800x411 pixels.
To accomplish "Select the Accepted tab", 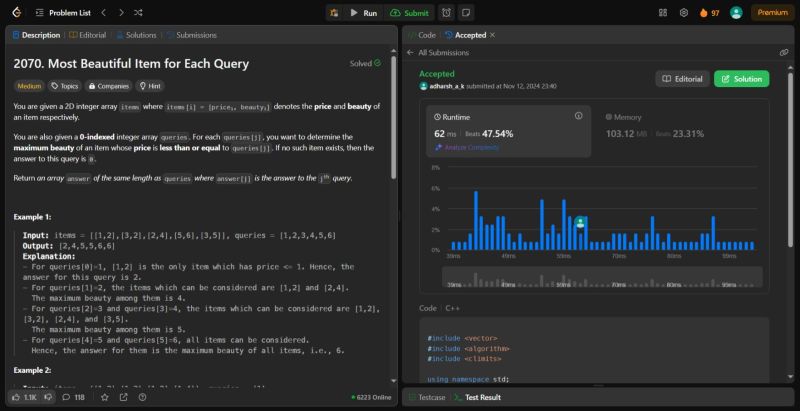I will pos(466,35).
